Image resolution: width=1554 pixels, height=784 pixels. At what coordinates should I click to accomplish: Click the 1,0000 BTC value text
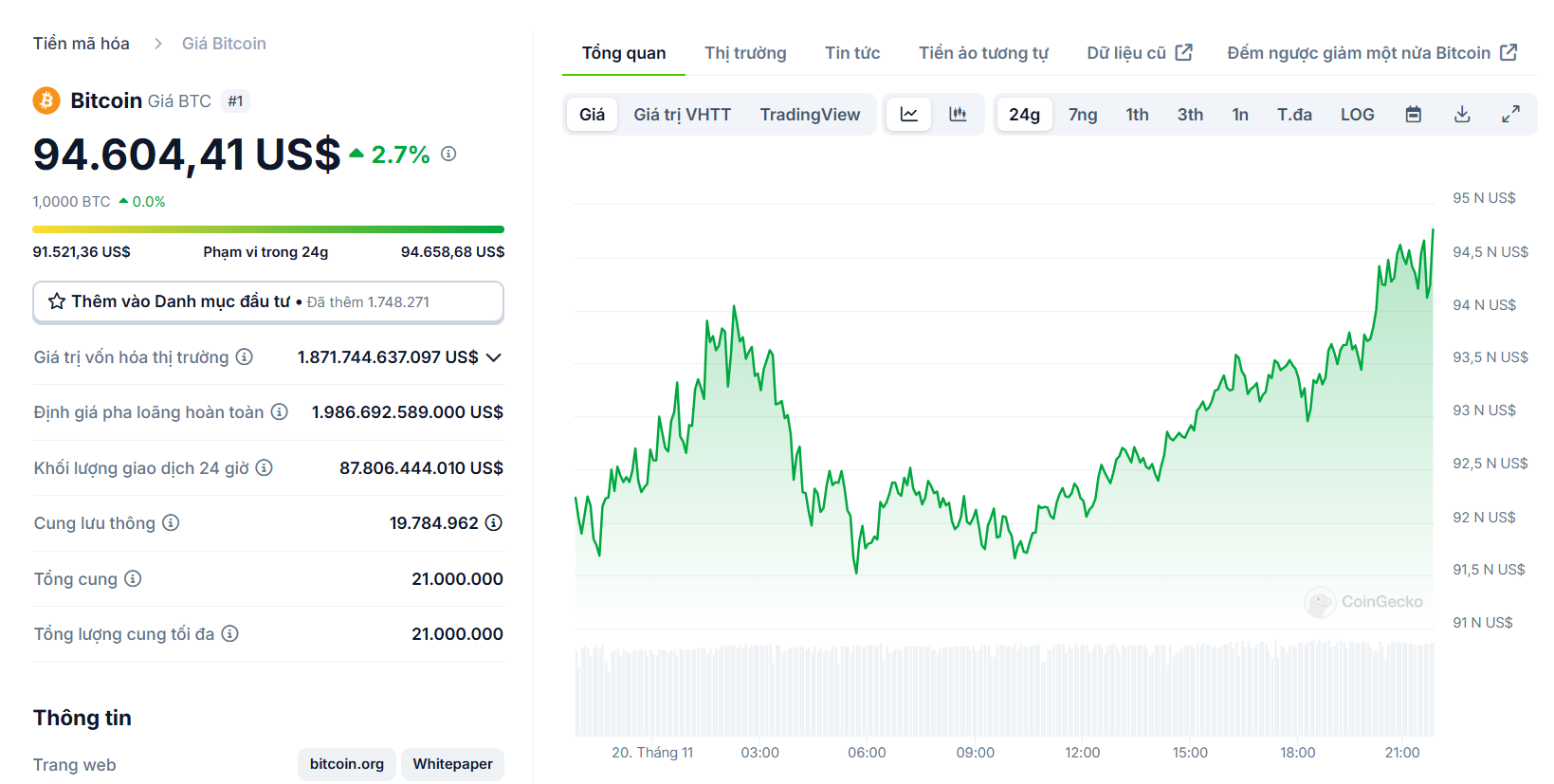tap(72, 202)
